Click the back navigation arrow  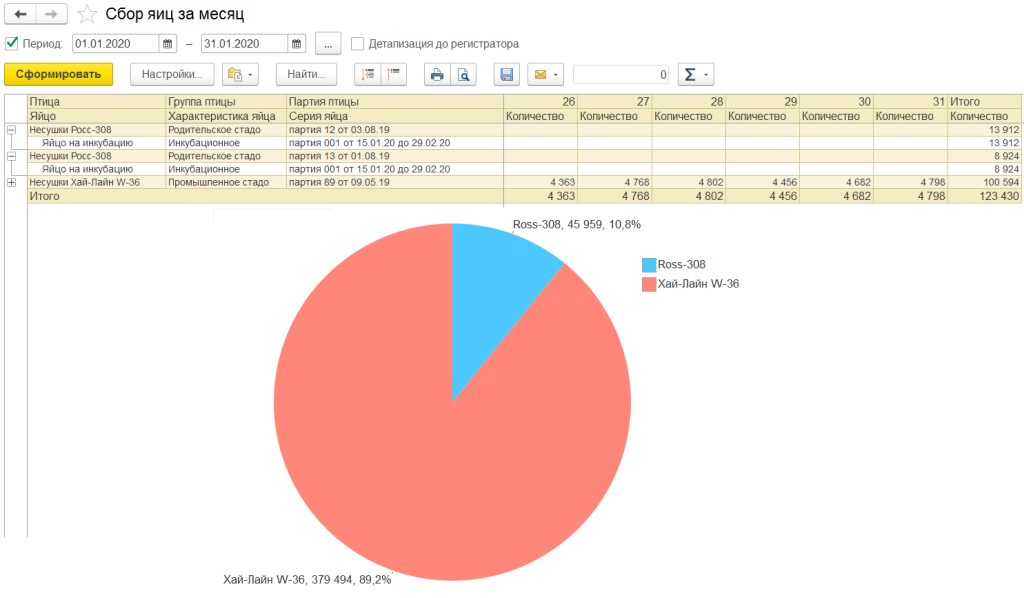[x=20, y=15]
